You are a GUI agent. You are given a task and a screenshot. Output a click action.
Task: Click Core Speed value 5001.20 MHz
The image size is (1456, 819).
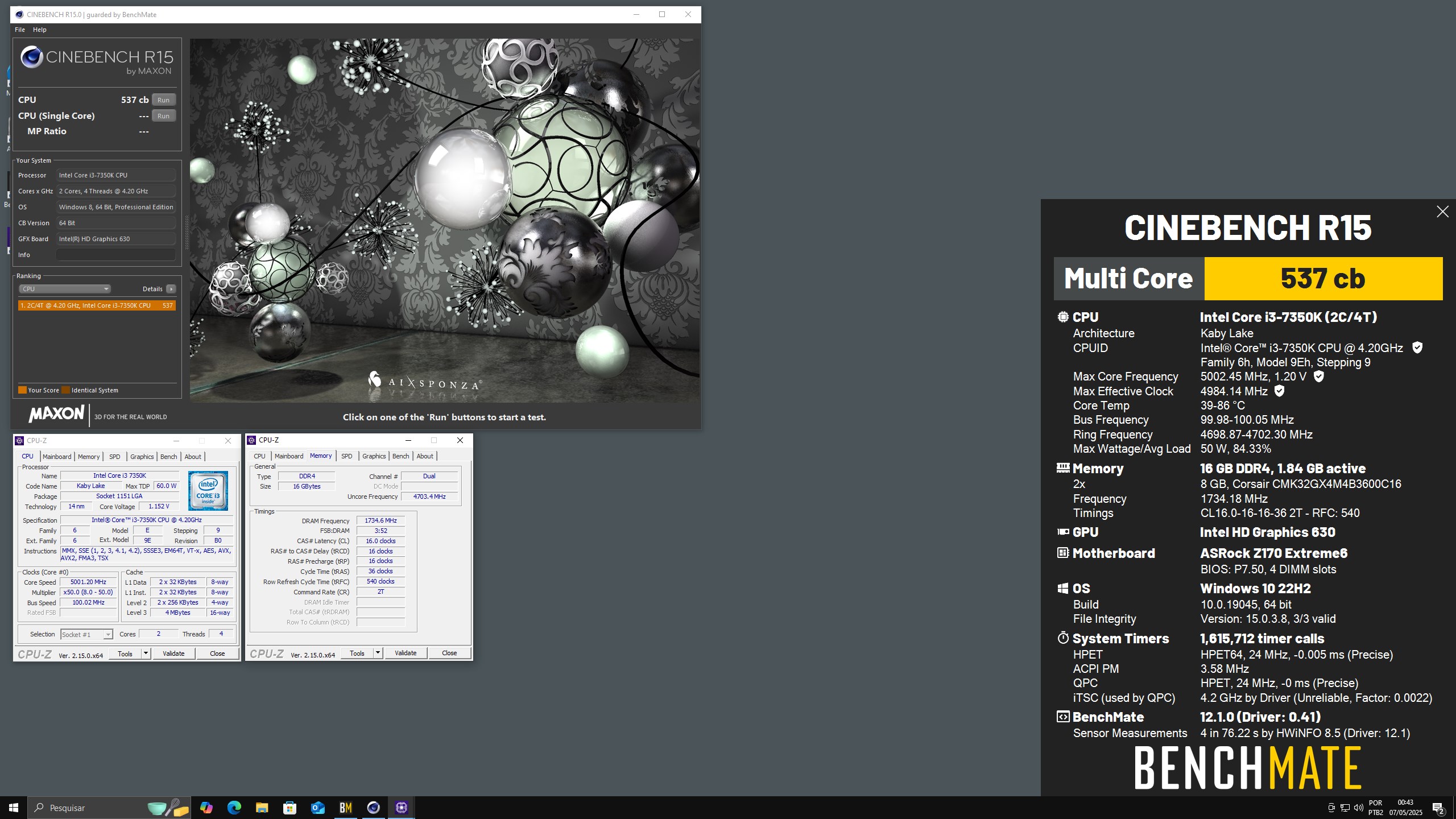coord(88,582)
